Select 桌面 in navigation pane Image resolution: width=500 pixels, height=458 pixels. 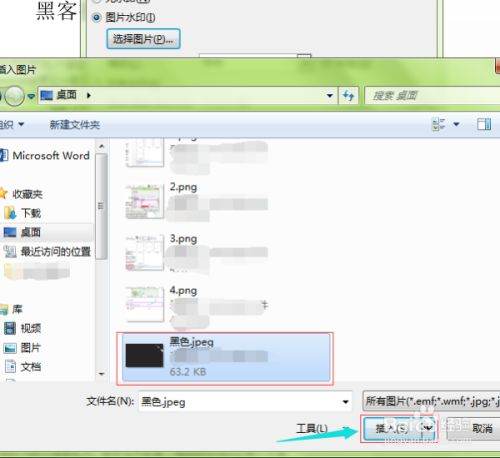pos(31,232)
